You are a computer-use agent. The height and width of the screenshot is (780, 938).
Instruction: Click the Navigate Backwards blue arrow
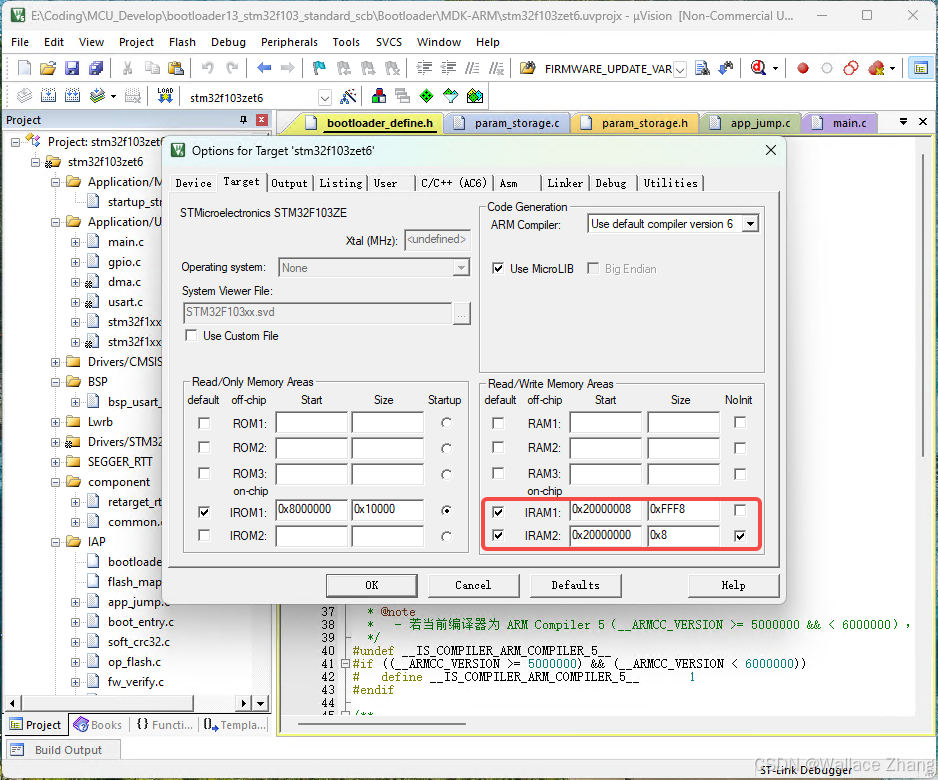pyautogui.click(x=264, y=68)
